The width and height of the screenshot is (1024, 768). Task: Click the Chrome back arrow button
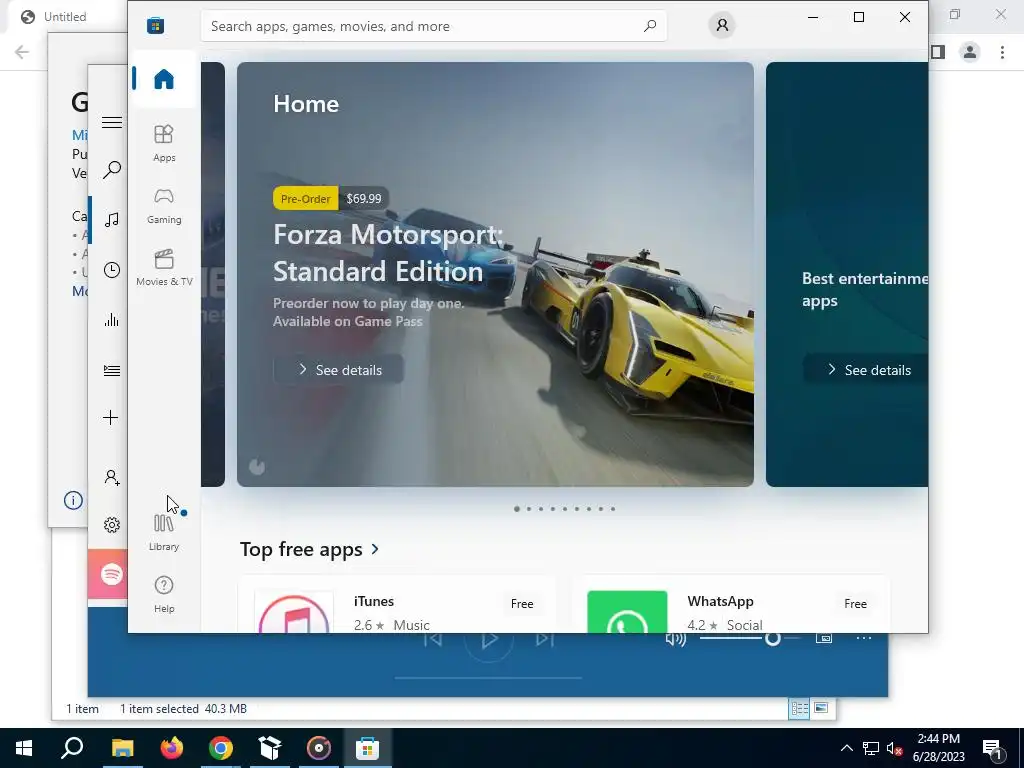coord(22,52)
